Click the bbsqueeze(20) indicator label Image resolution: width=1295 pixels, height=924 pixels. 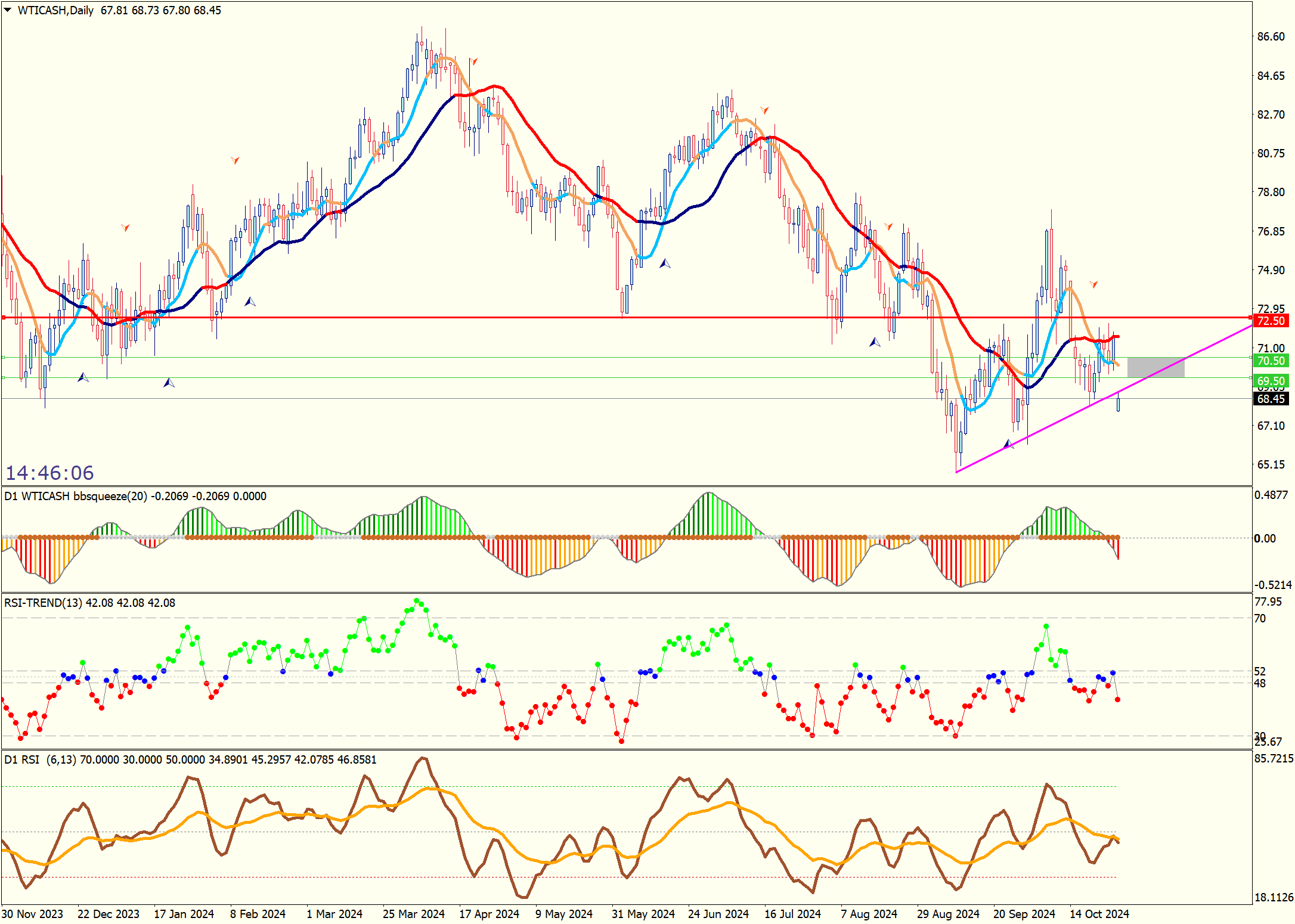[110, 496]
